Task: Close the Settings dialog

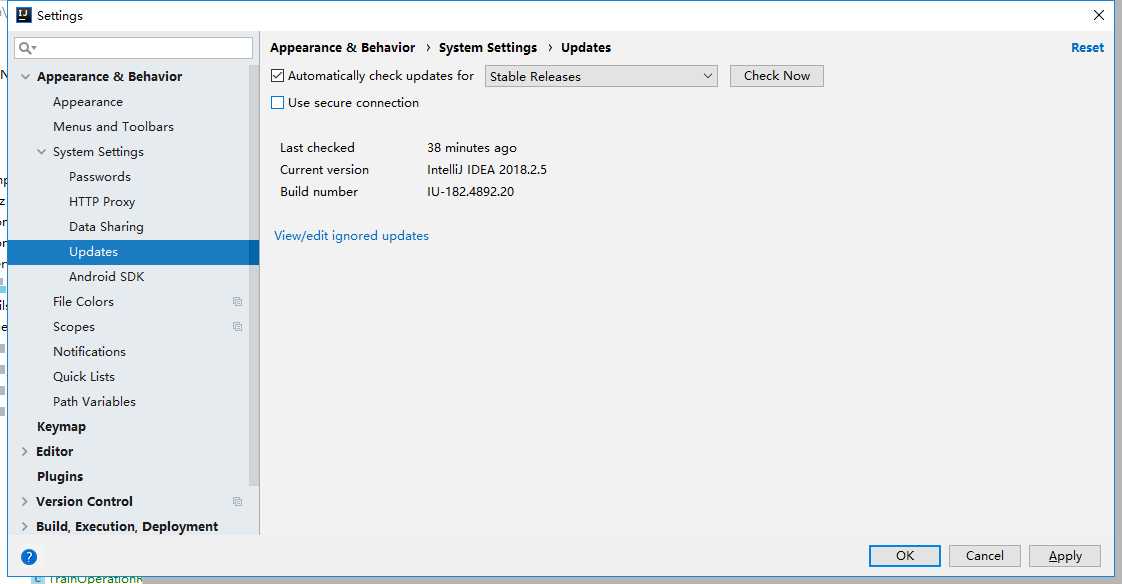Action: (x=1098, y=15)
